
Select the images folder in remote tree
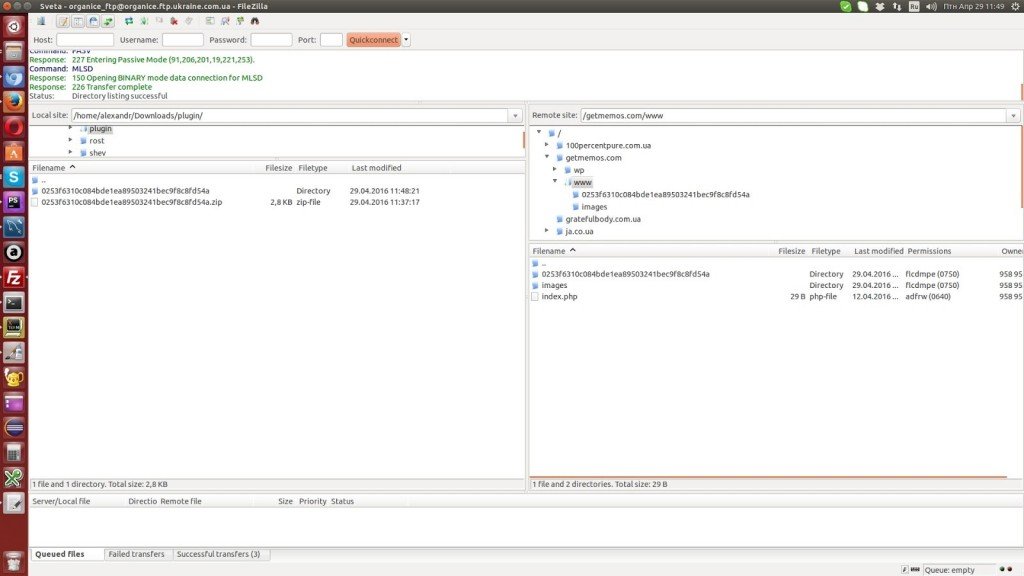click(x=594, y=206)
